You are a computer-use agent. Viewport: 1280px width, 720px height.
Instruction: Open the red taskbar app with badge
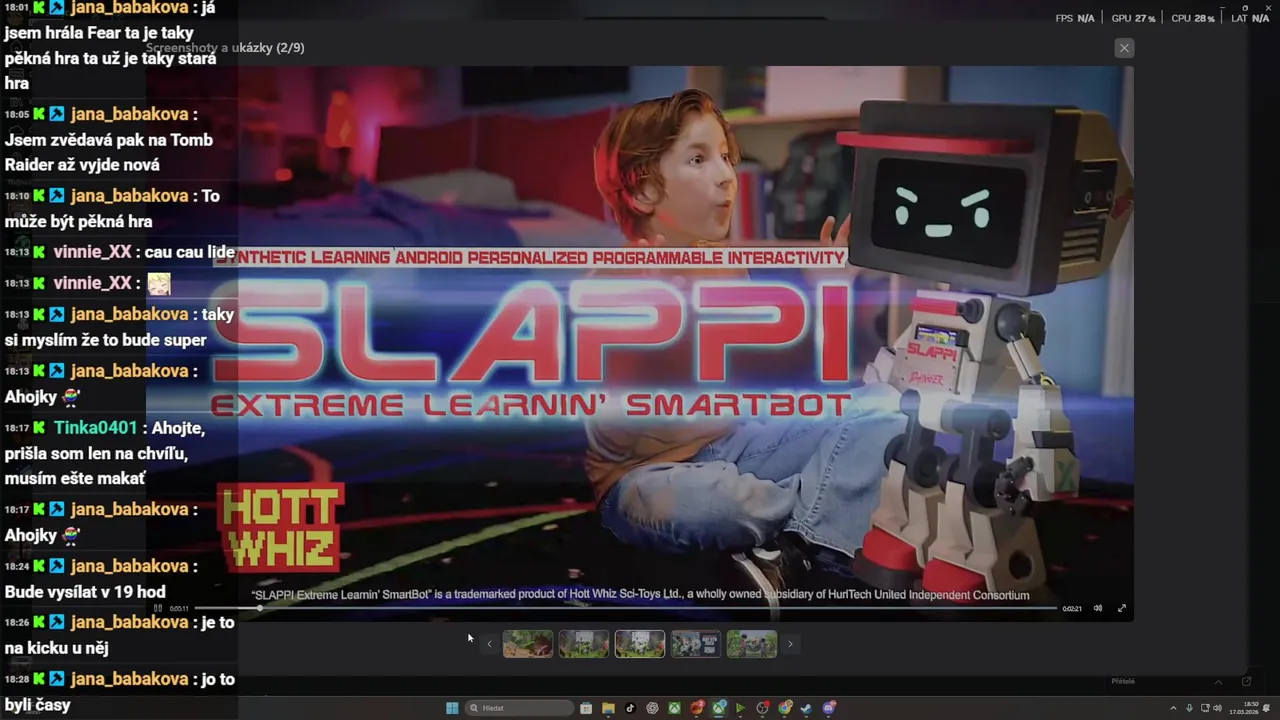click(x=697, y=708)
